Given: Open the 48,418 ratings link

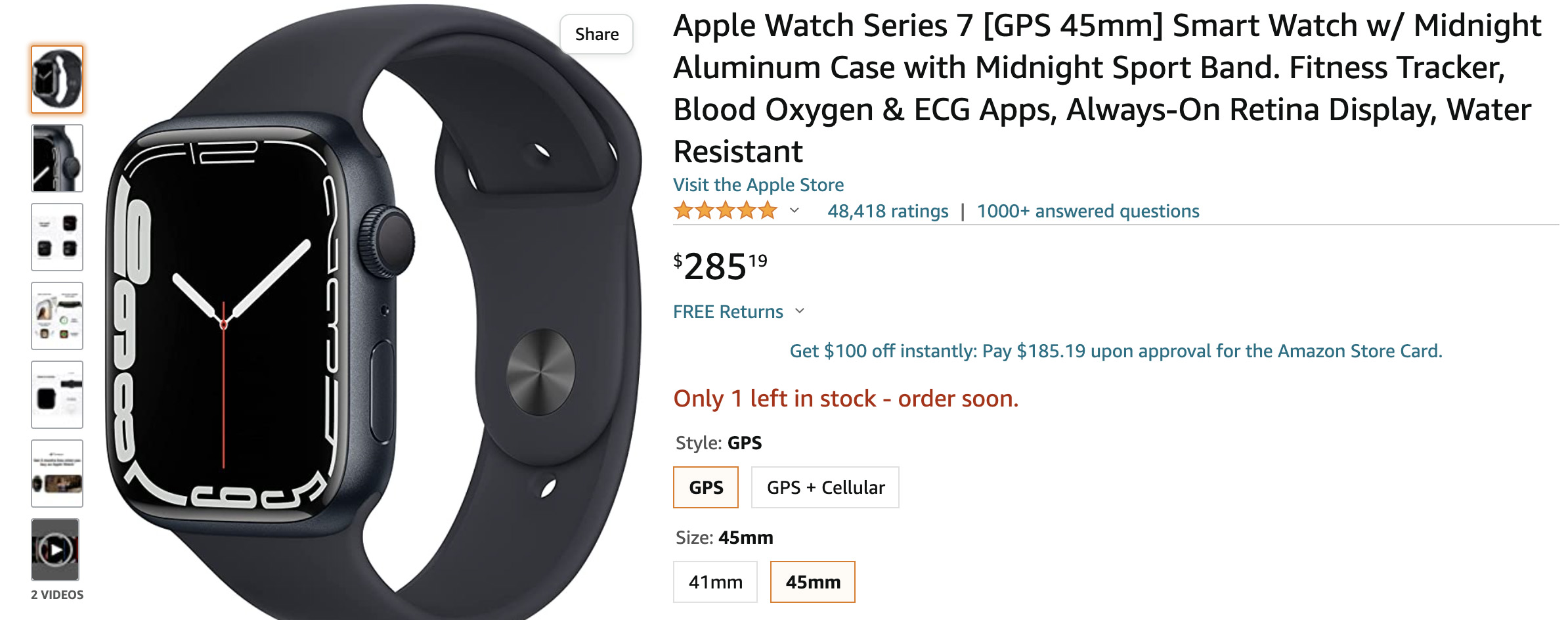Looking at the screenshot, I should pyautogui.click(x=888, y=211).
